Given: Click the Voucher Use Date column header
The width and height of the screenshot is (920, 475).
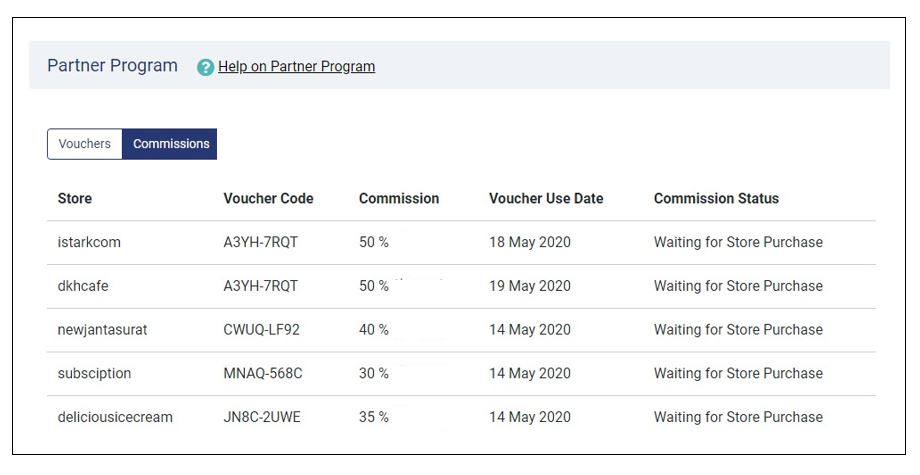Looking at the screenshot, I should pyautogui.click(x=546, y=198).
